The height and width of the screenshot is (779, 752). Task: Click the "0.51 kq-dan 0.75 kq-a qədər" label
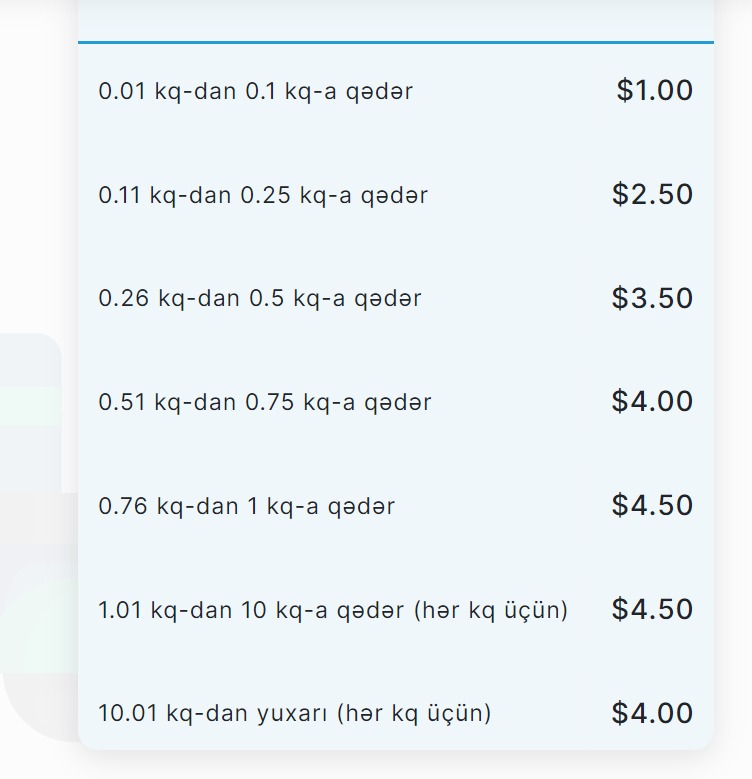(x=265, y=403)
